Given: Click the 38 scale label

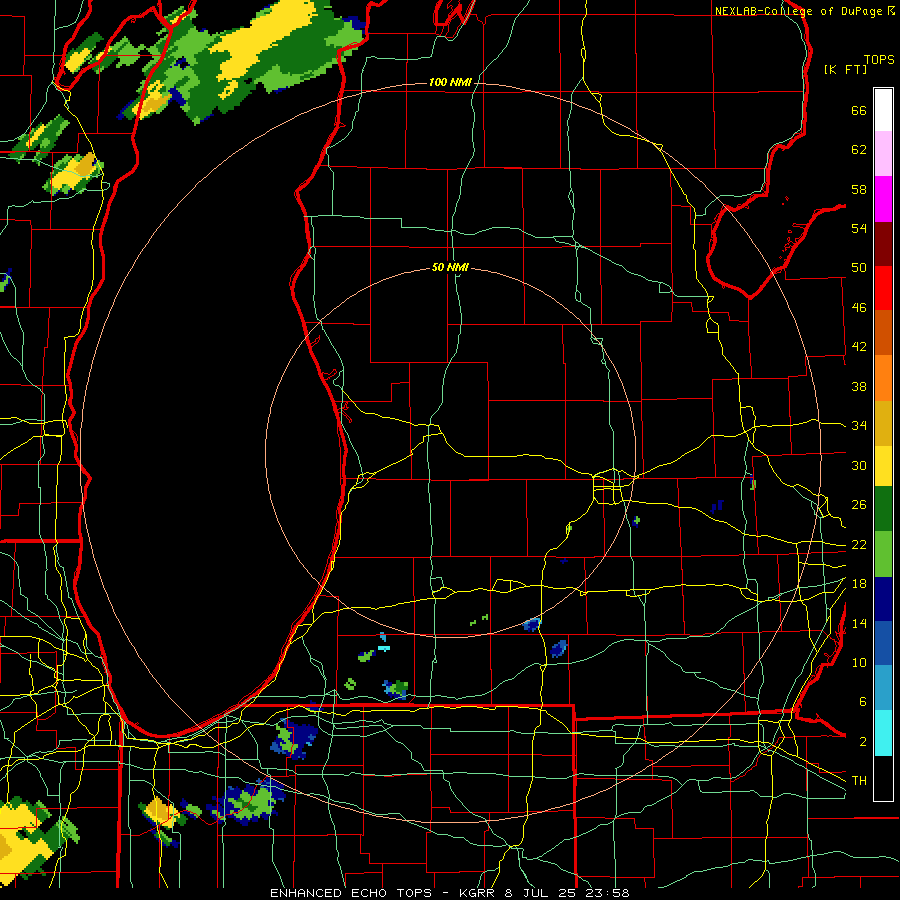Looking at the screenshot, I should point(859,386).
